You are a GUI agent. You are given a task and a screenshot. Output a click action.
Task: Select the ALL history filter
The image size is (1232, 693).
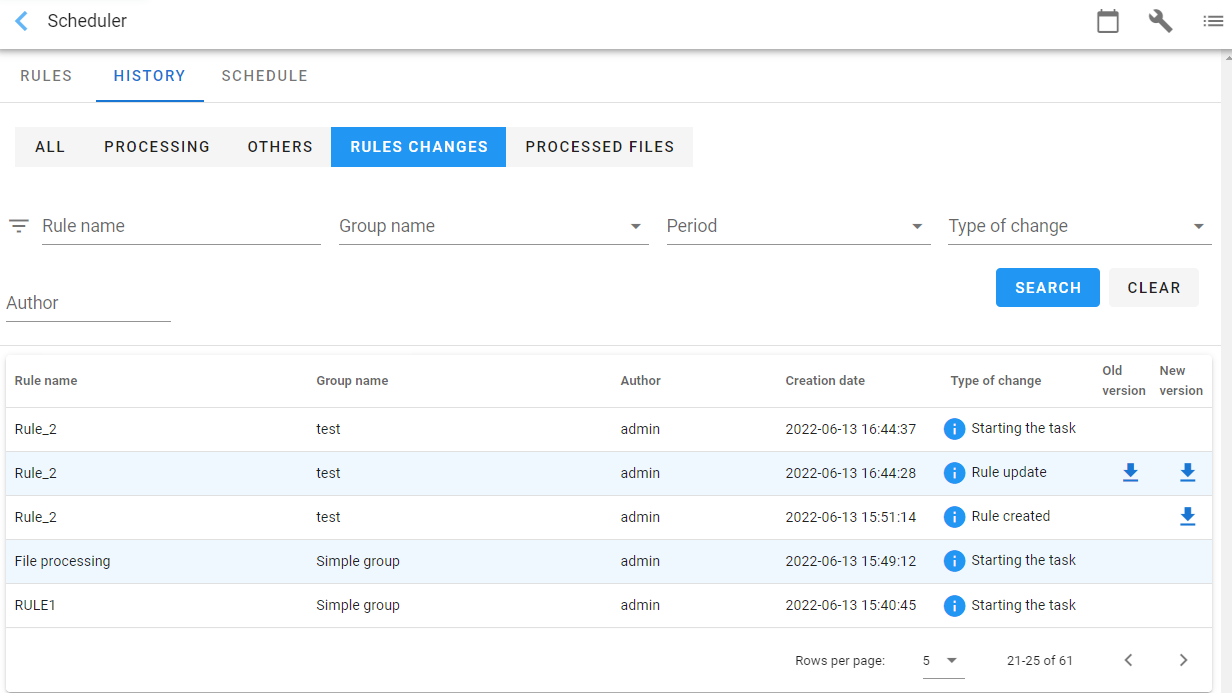[50, 147]
